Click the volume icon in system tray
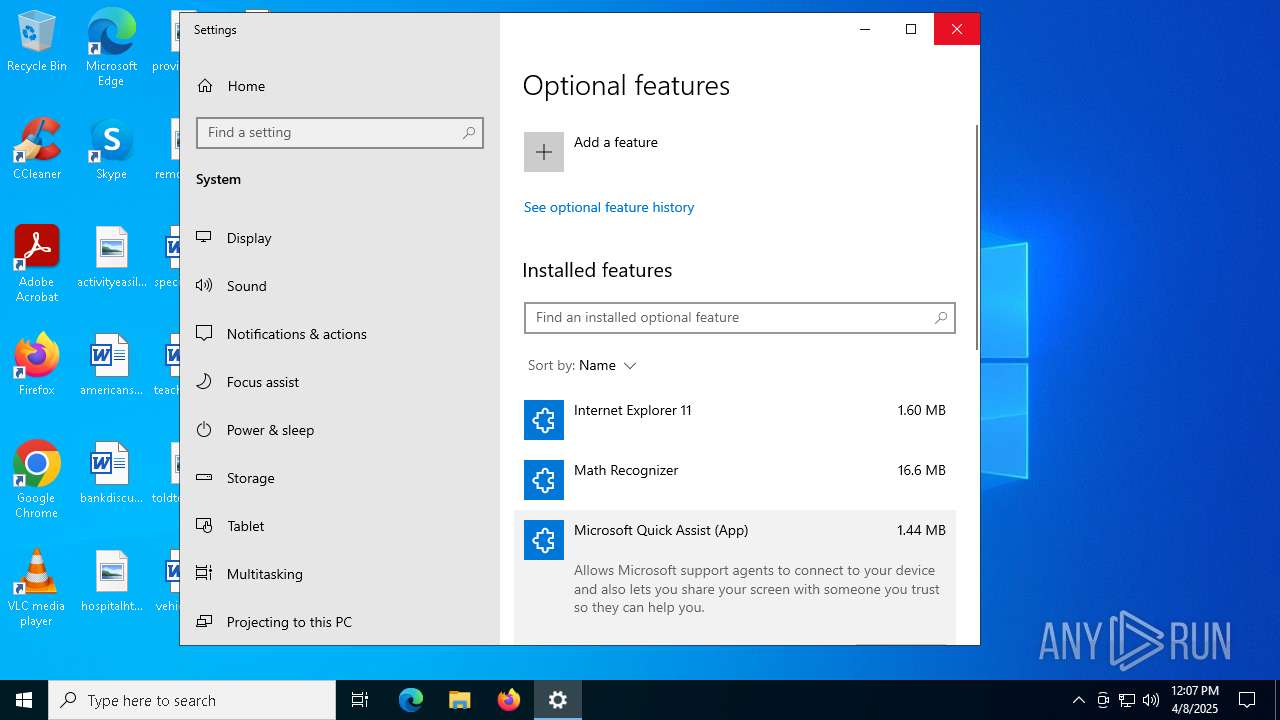Screen dimensions: 1280x720 pyautogui.click(x=1151, y=700)
